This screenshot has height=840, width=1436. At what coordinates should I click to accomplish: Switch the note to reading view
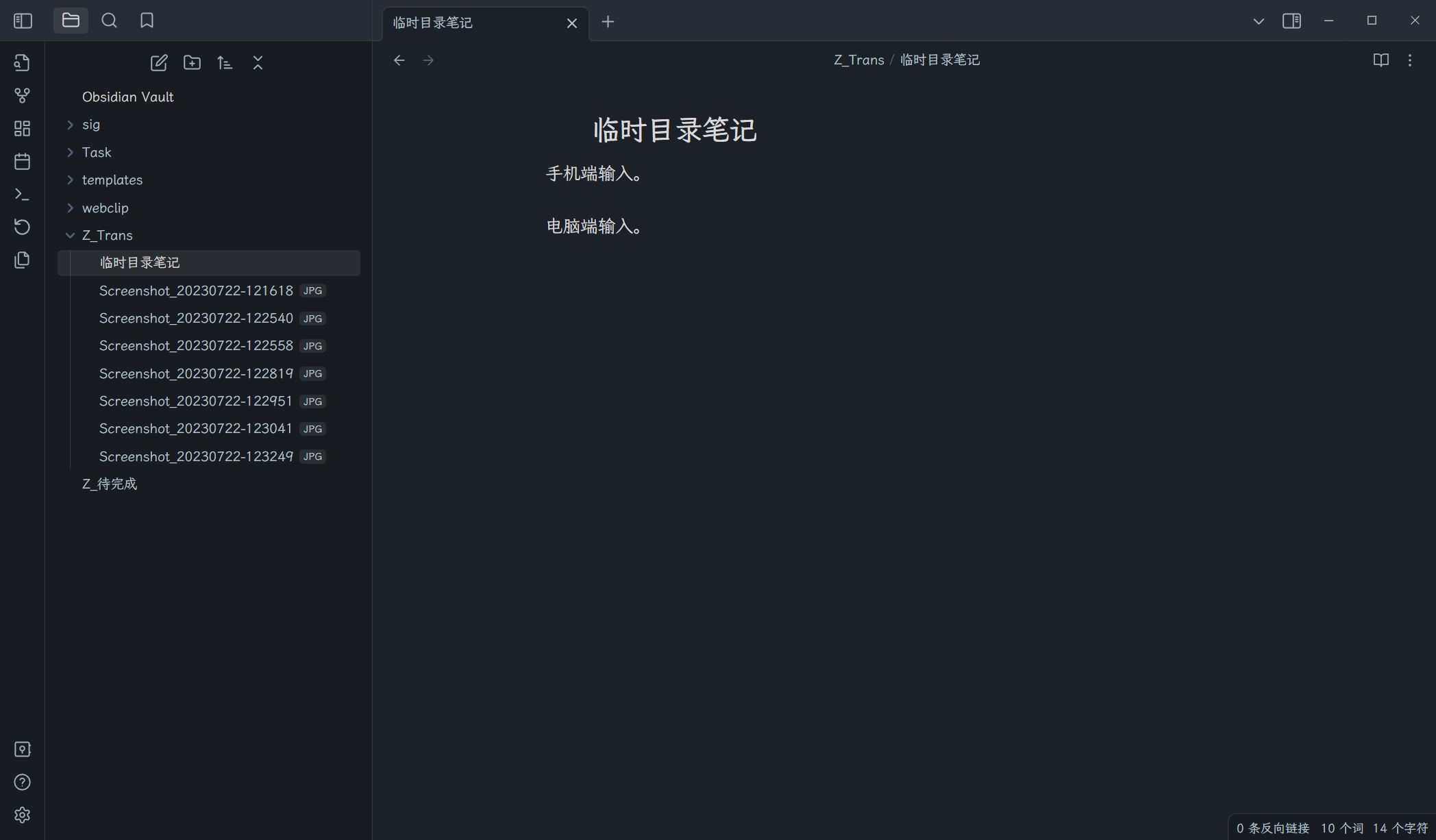pos(1381,60)
